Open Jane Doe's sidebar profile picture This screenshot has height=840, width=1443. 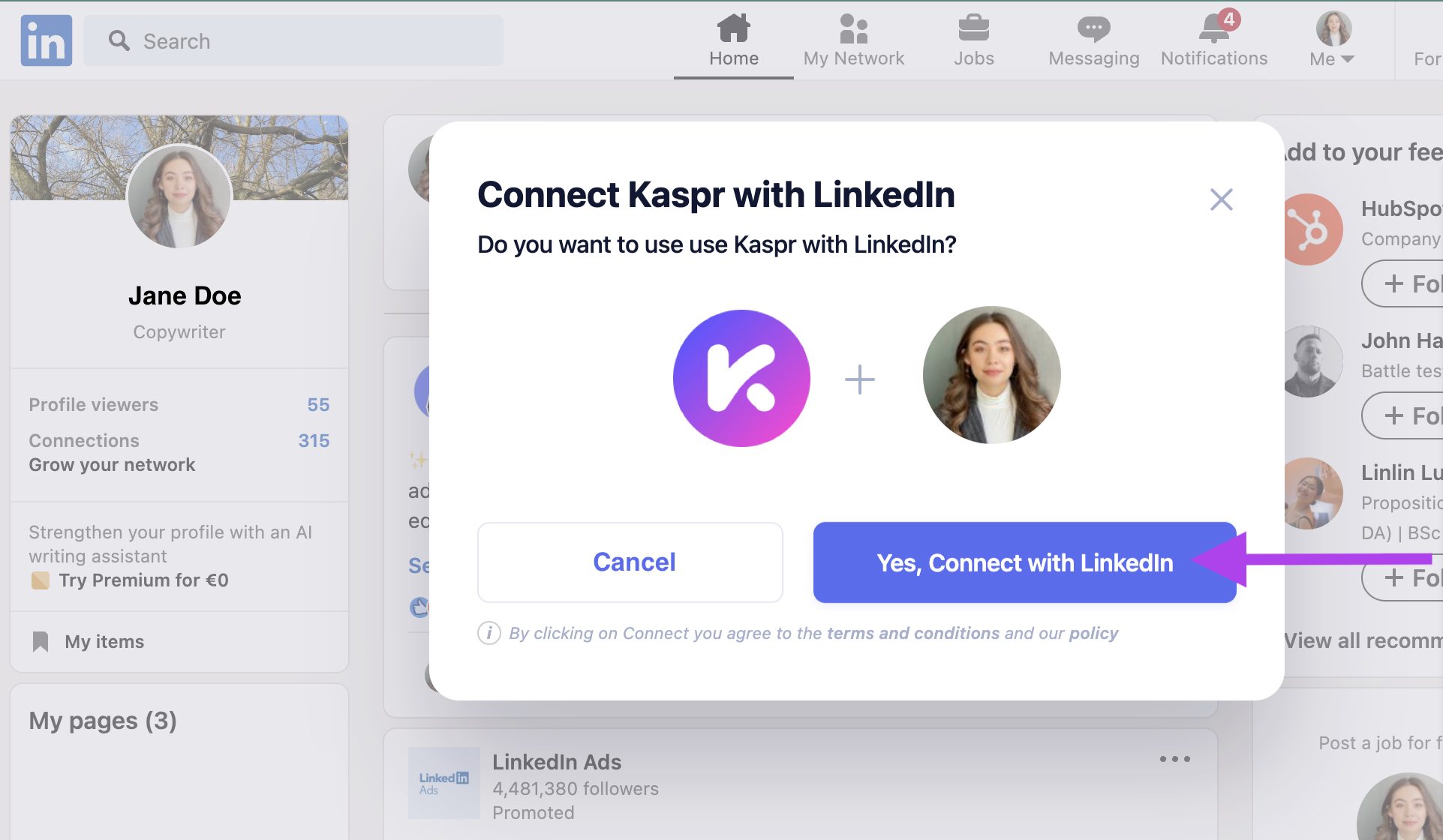(179, 196)
